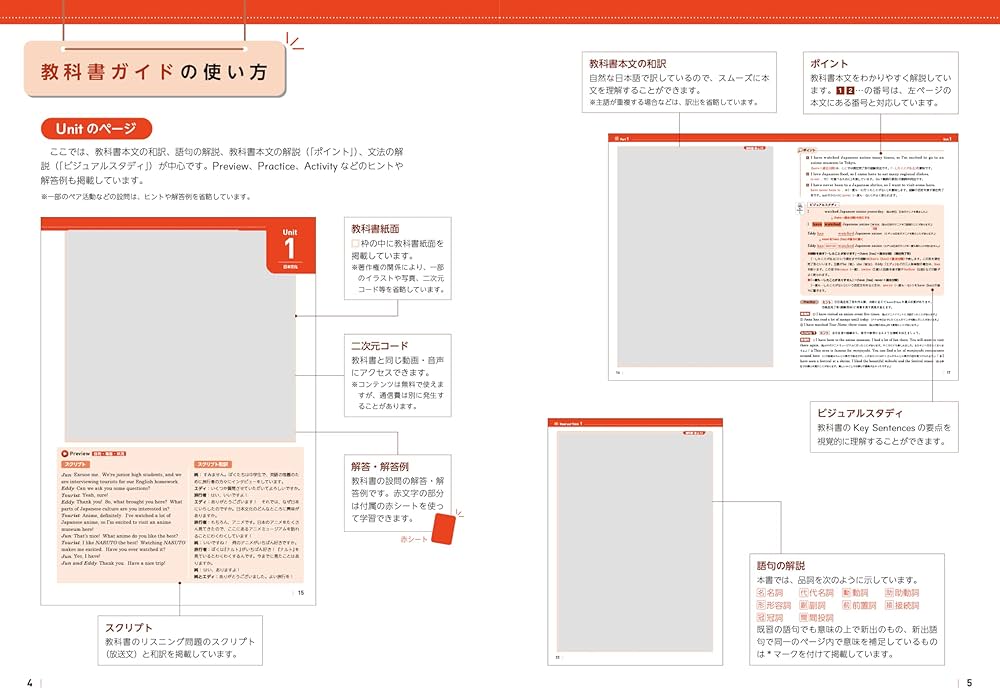Click the 動詞 tag in 語句の解説
1000x688 pixels.
point(855,592)
